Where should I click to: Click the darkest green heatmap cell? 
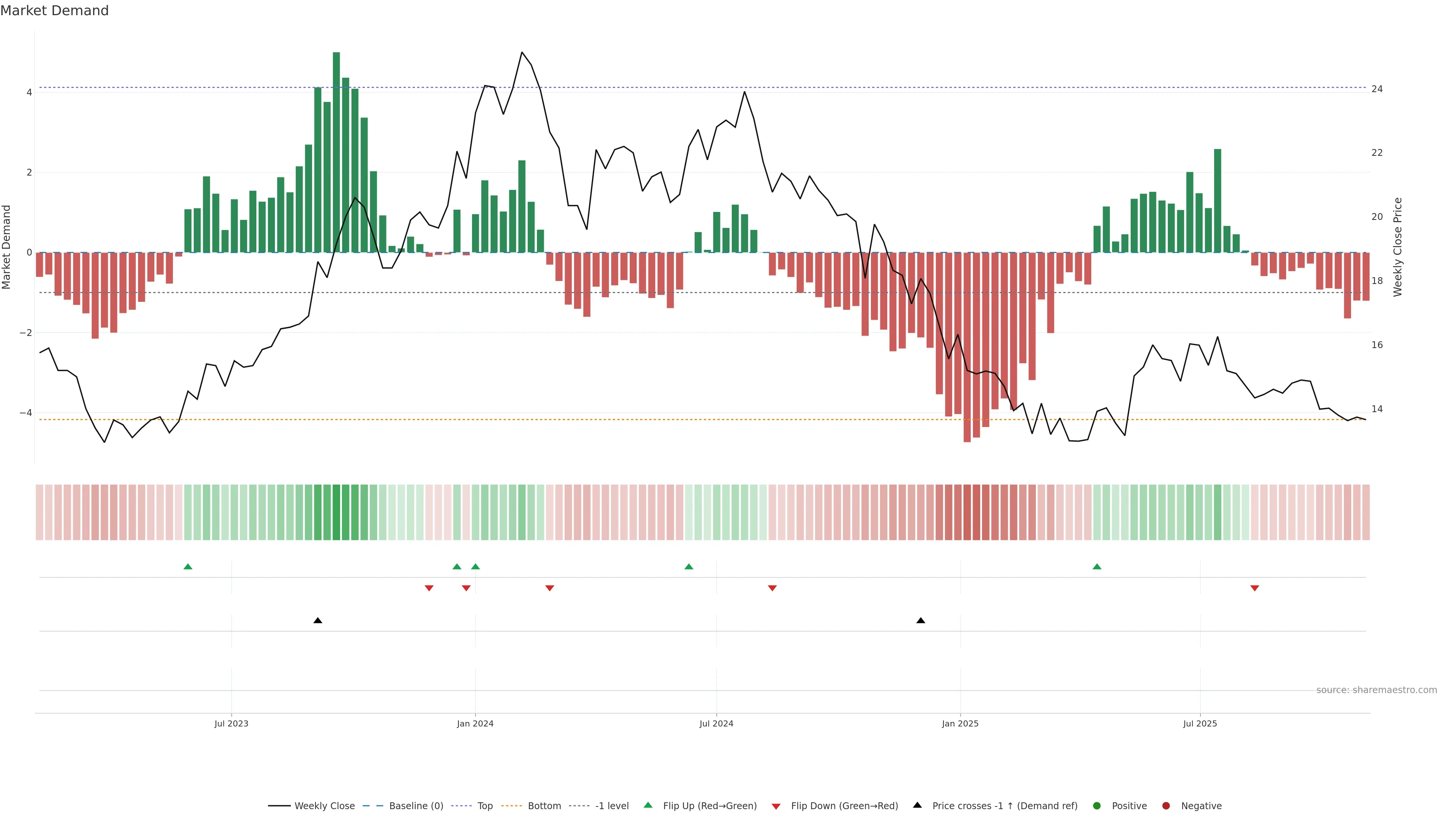(336, 512)
